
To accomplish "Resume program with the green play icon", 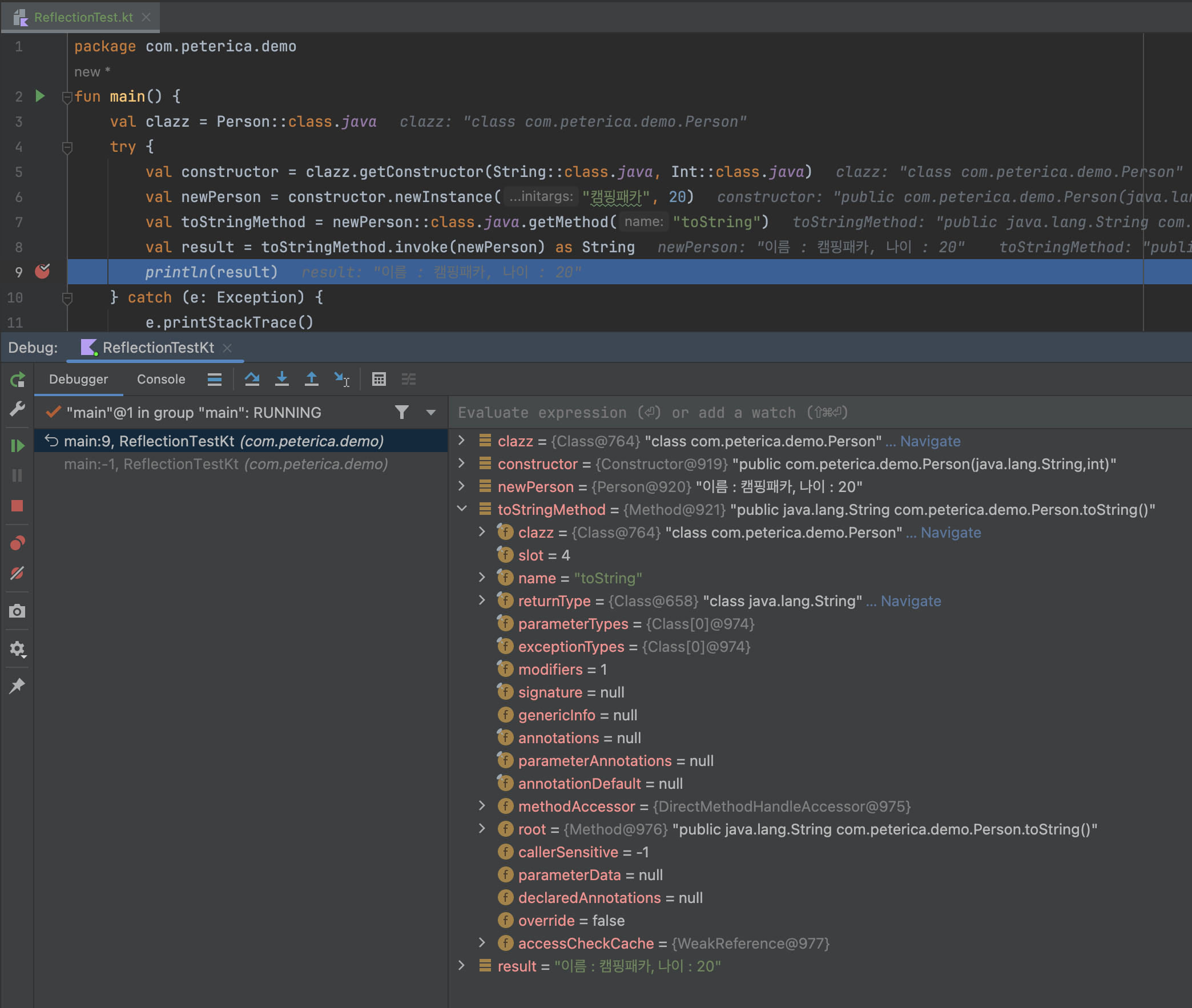I will 17,446.
